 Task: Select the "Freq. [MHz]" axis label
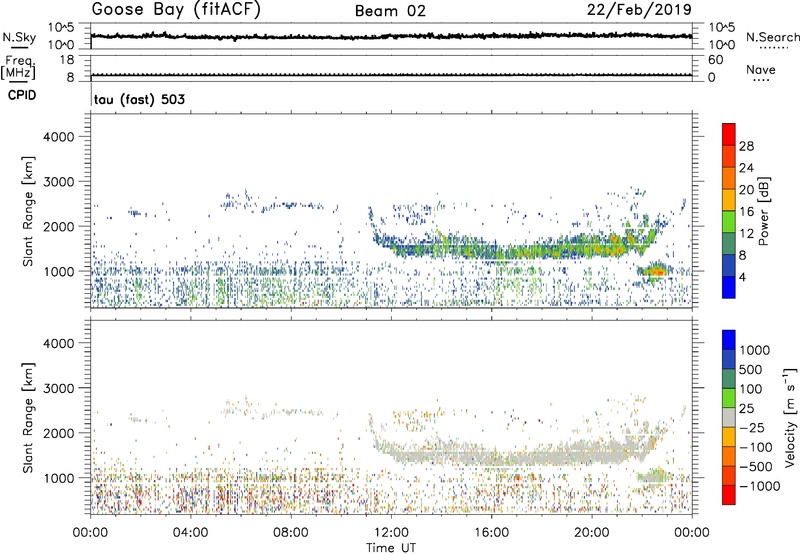[x=18, y=68]
